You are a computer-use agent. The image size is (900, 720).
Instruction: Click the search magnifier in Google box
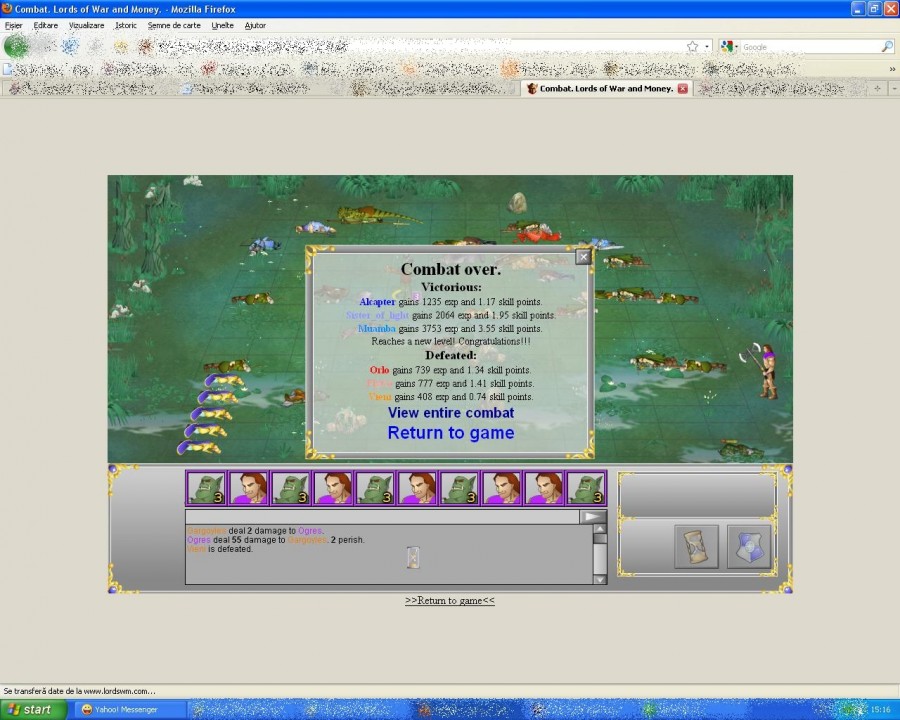tap(886, 47)
